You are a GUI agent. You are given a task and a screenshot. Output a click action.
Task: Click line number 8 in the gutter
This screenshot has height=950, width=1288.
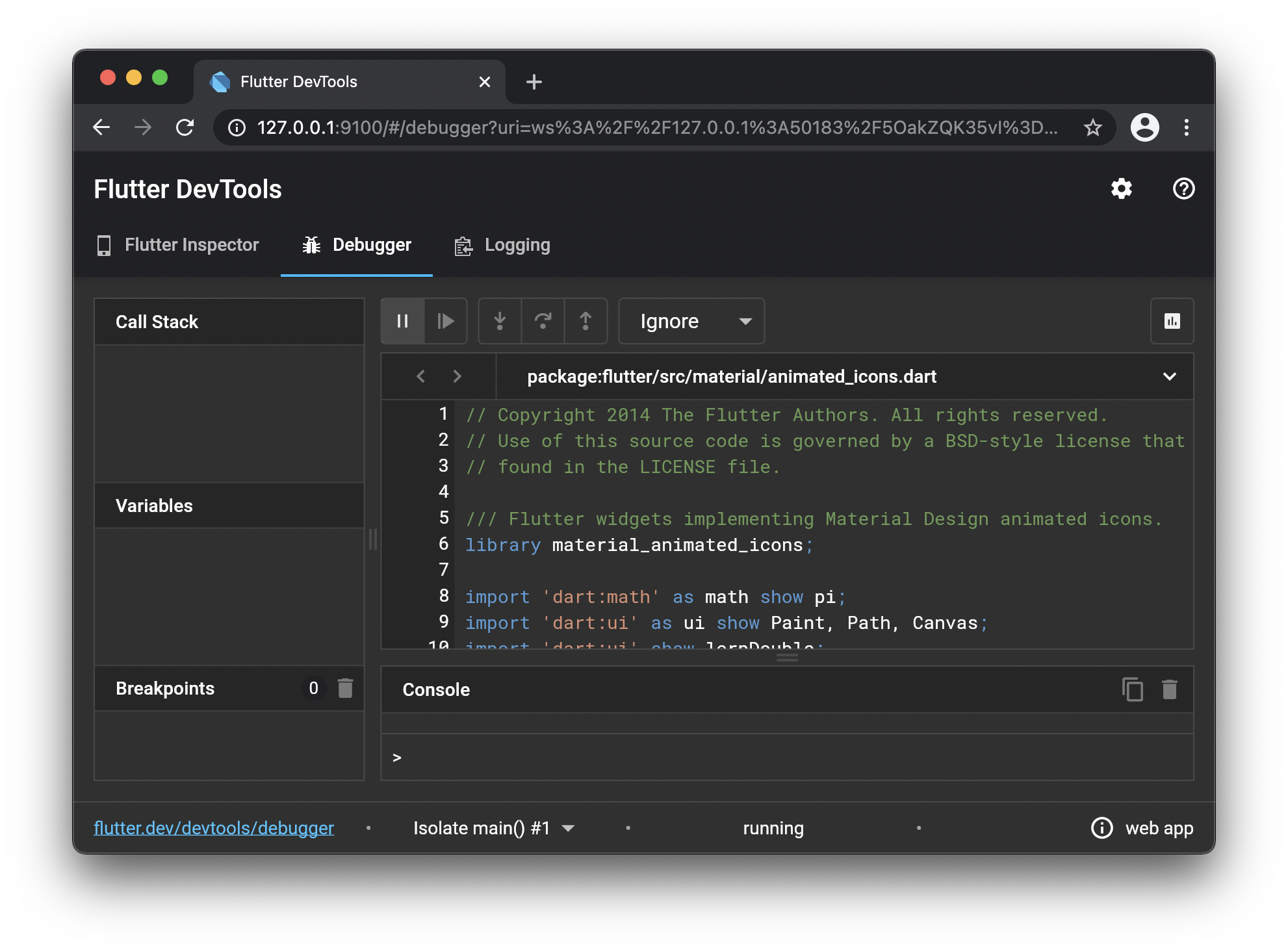(444, 596)
